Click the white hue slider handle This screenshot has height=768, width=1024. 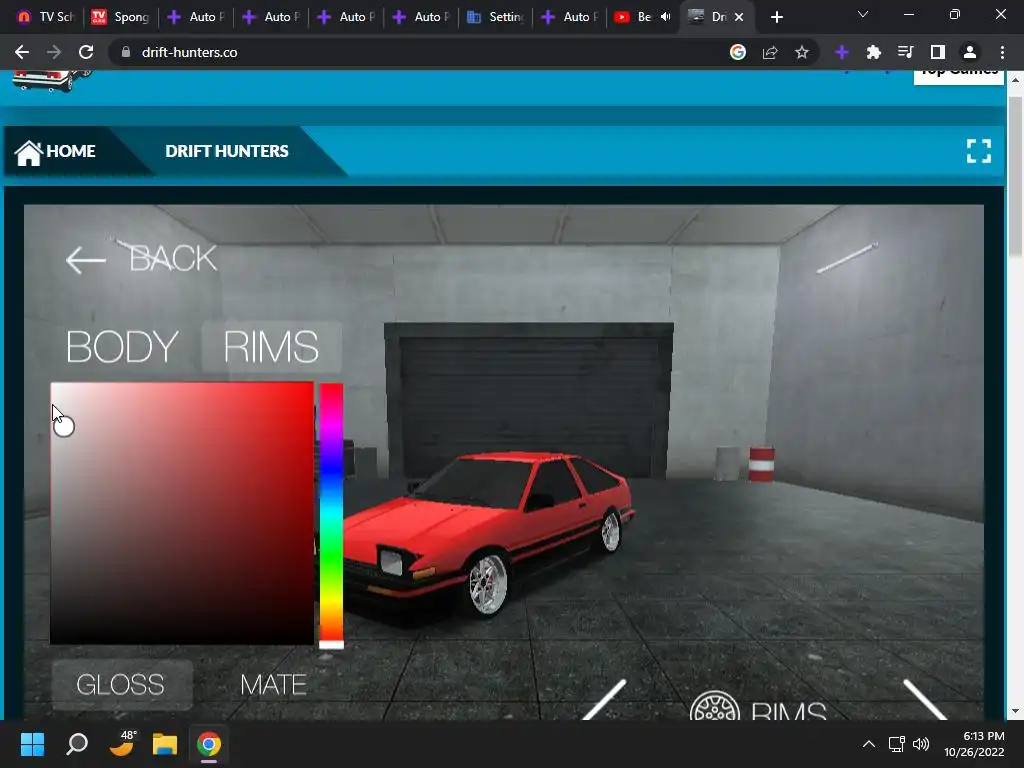(331, 645)
